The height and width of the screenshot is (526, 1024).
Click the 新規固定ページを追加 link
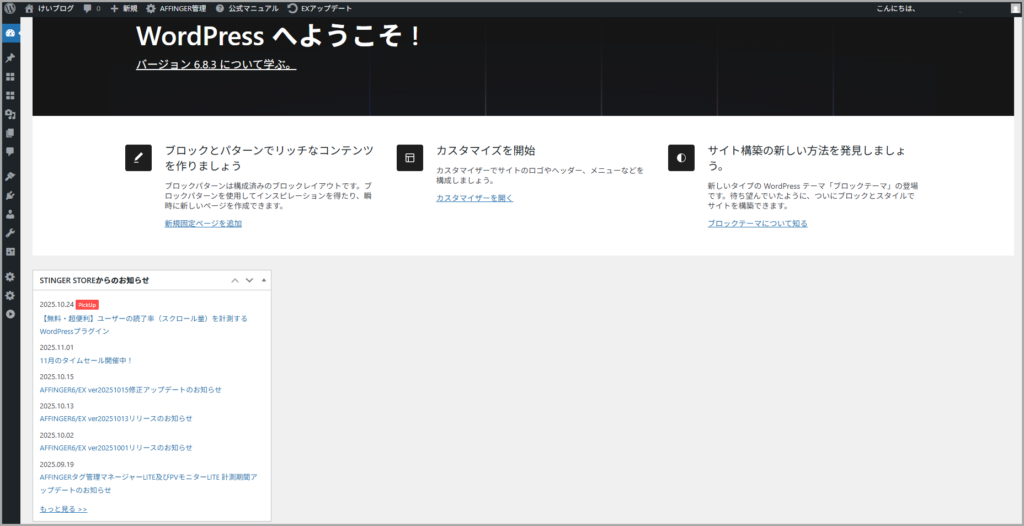point(203,223)
